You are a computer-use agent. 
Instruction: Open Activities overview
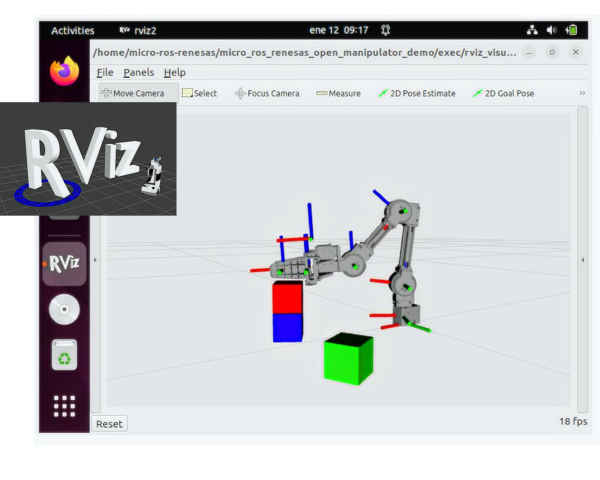(x=73, y=31)
